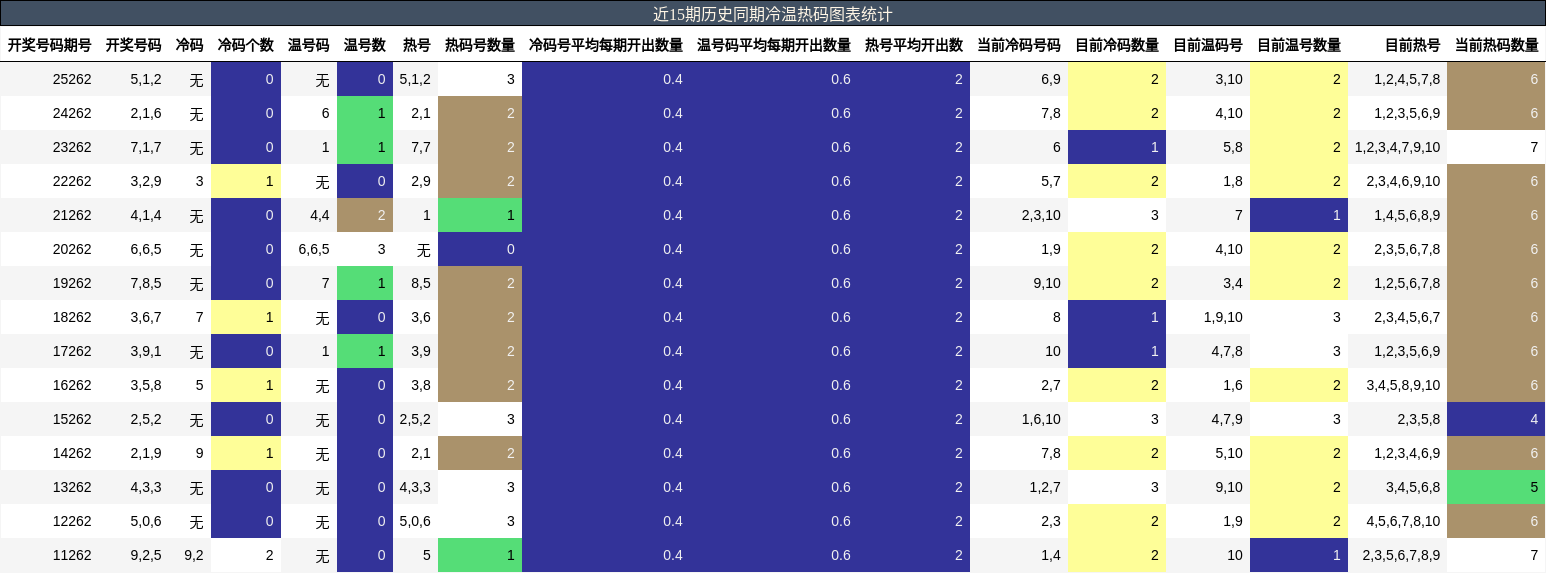
Task: Click the 冷码号平均每期开出数量 header
Action: pos(606,45)
